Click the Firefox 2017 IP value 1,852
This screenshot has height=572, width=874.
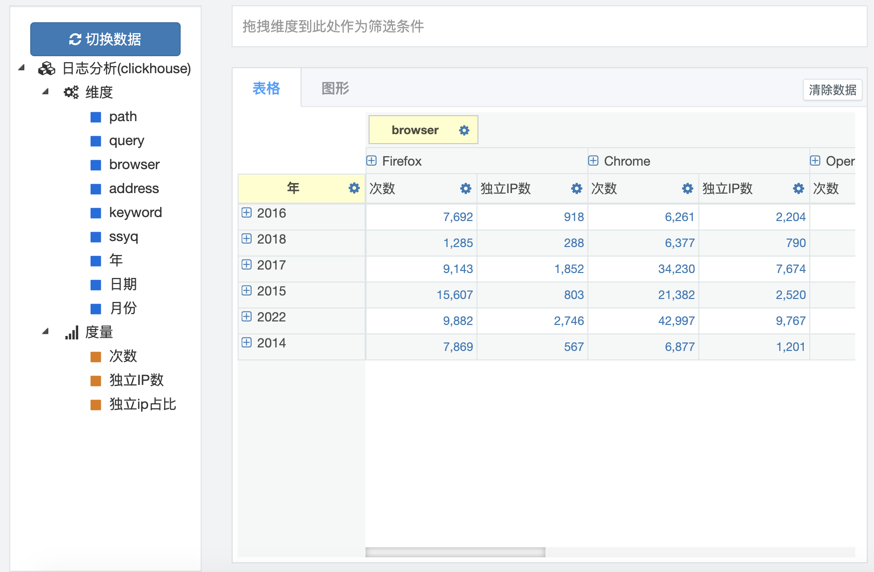point(569,269)
